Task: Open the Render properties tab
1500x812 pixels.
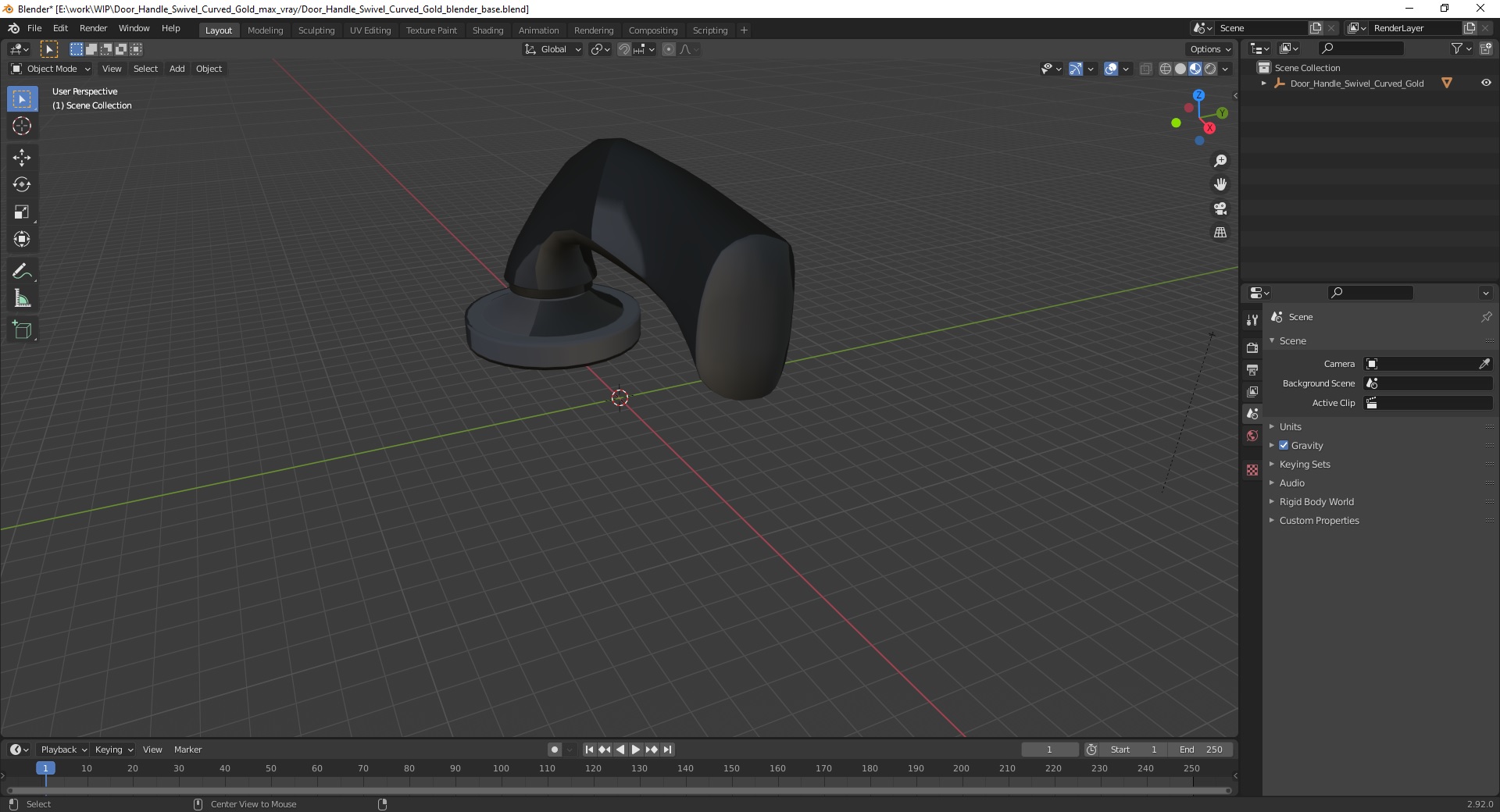Action: [1252, 347]
